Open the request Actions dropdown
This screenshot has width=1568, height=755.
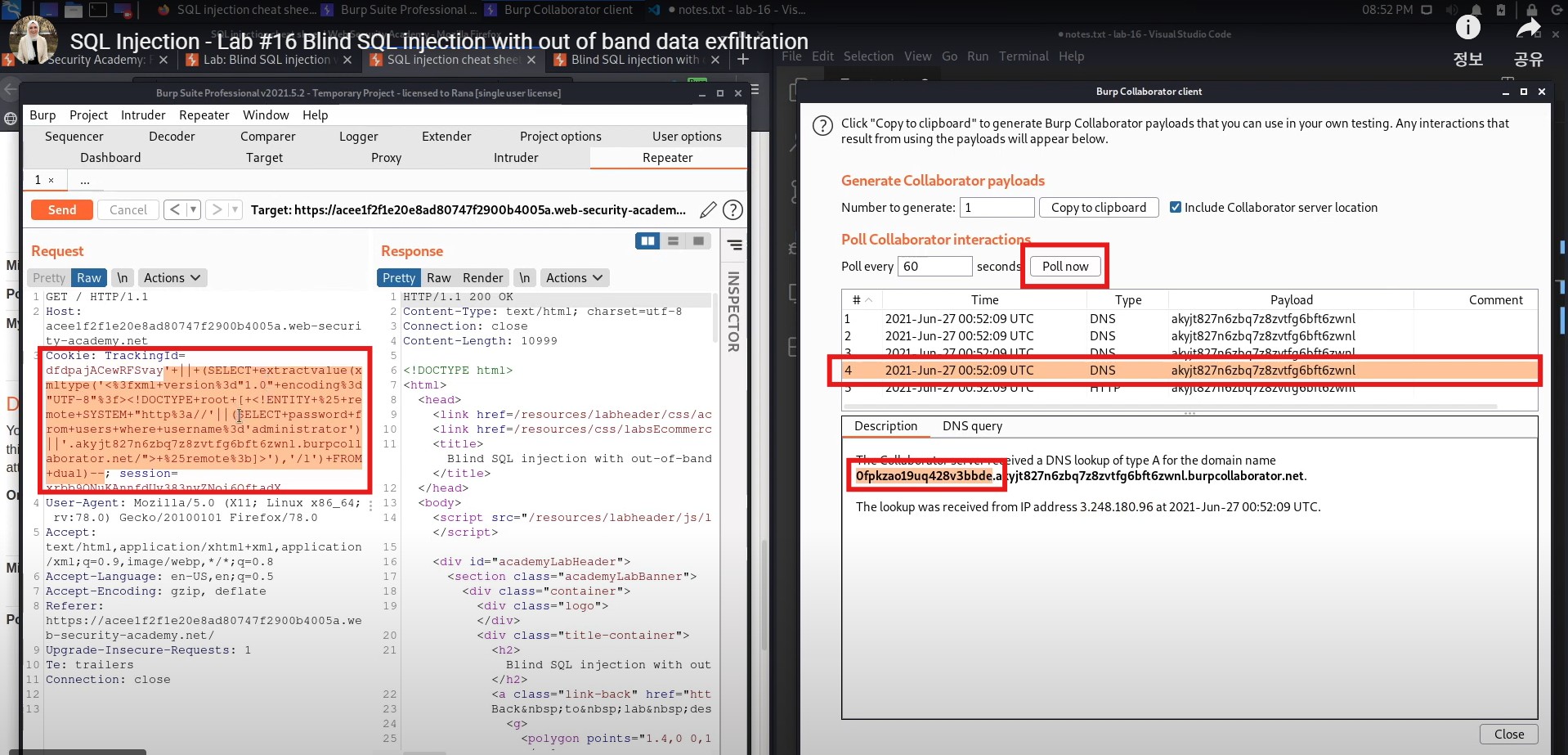coord(172,278)
